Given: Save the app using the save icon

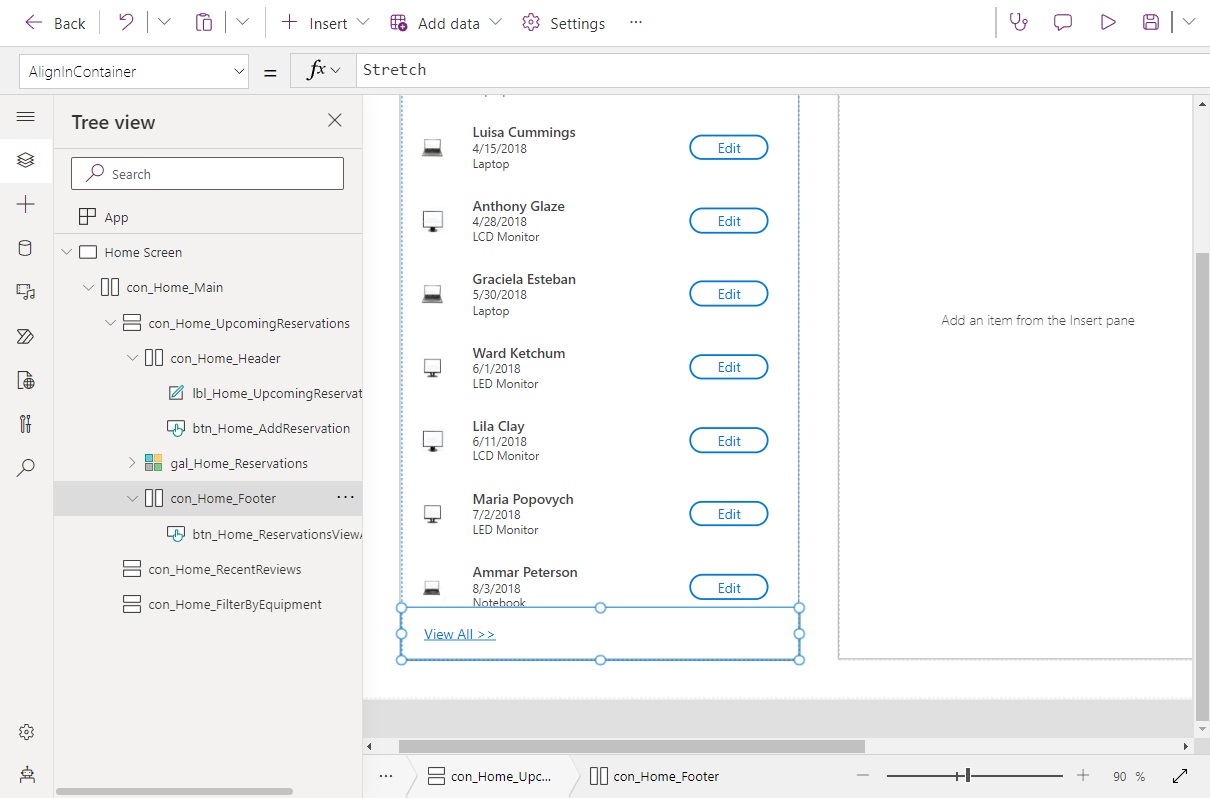Looking at the screenshot, I should pos(1150,22).
